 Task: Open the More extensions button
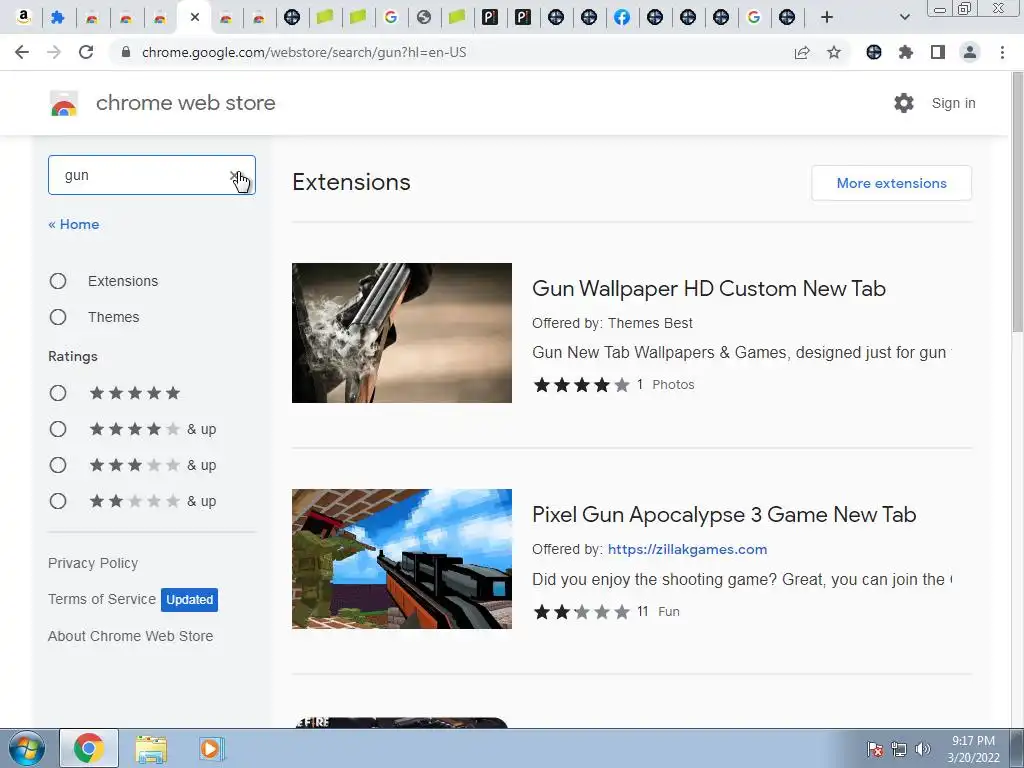[891, 183]
